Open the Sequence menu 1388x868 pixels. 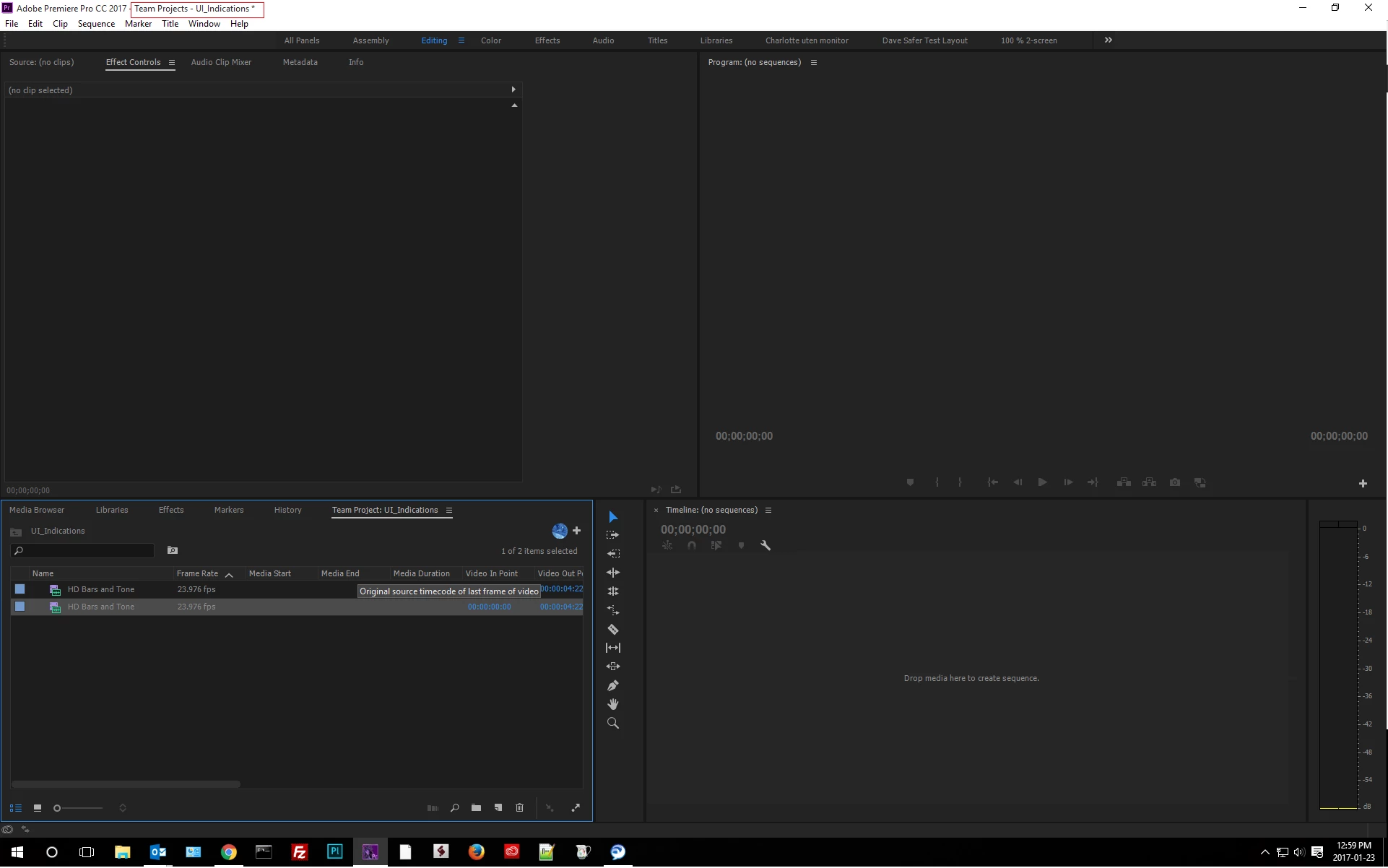pos(96,24)
